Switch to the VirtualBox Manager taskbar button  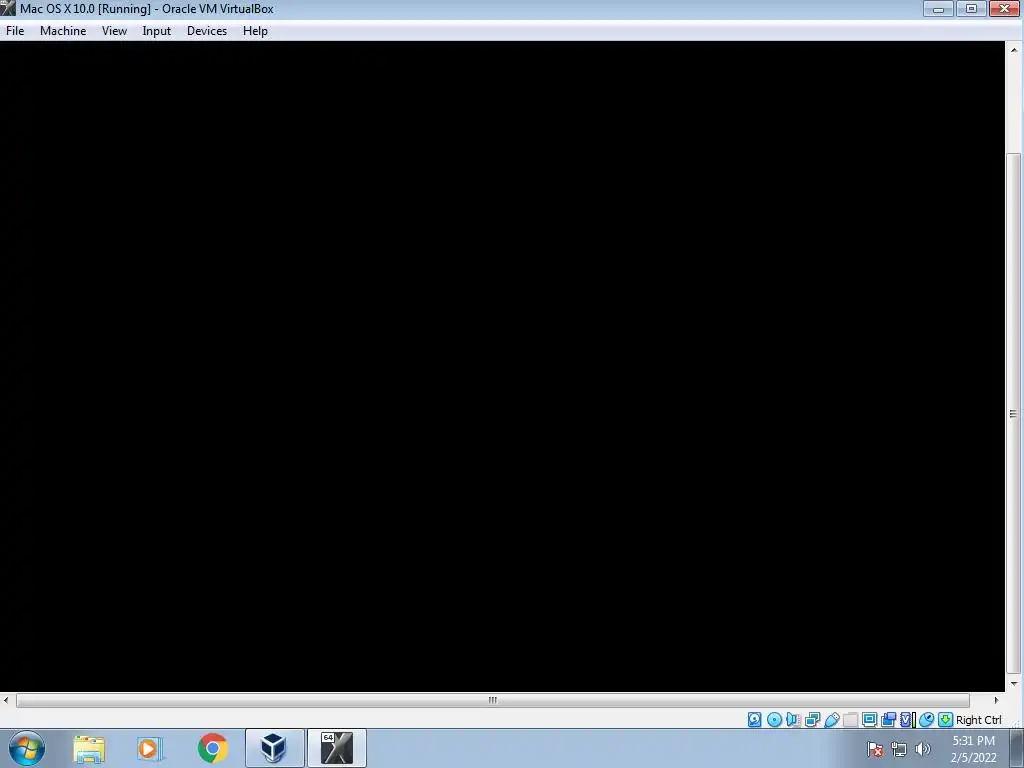click(274, 748)
